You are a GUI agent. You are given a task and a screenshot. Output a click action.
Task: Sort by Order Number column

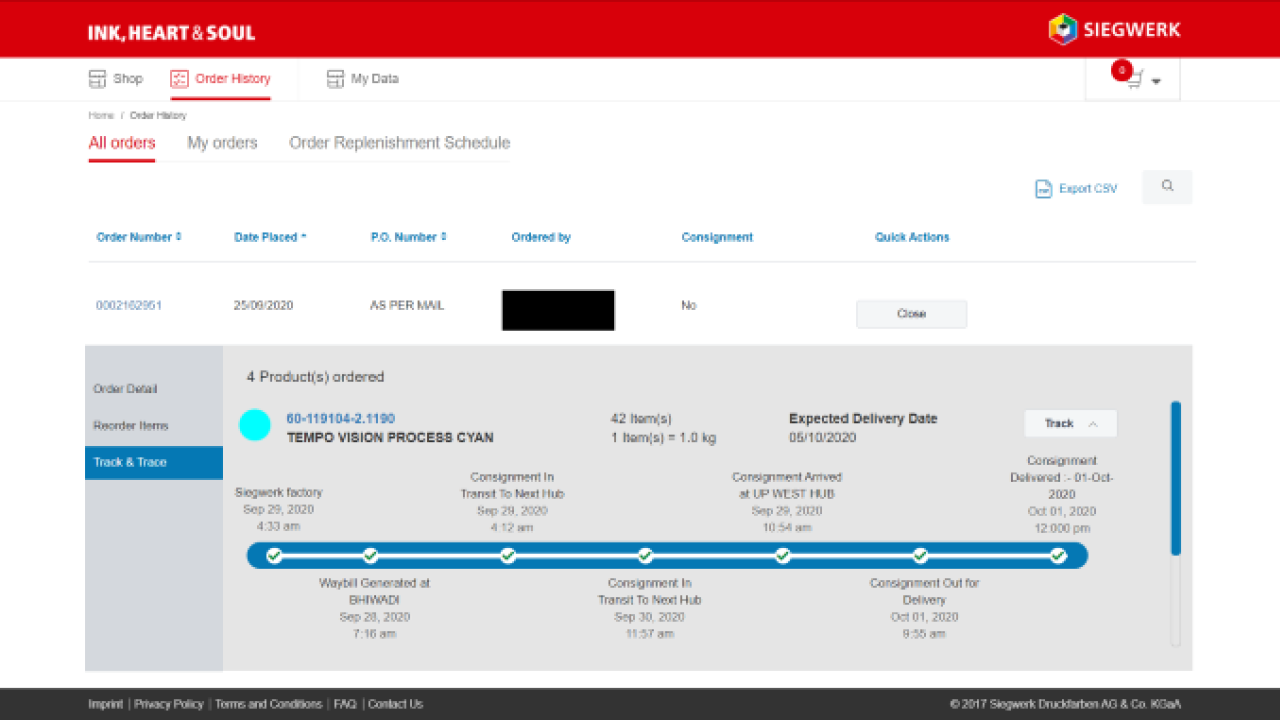pos(139,237)
